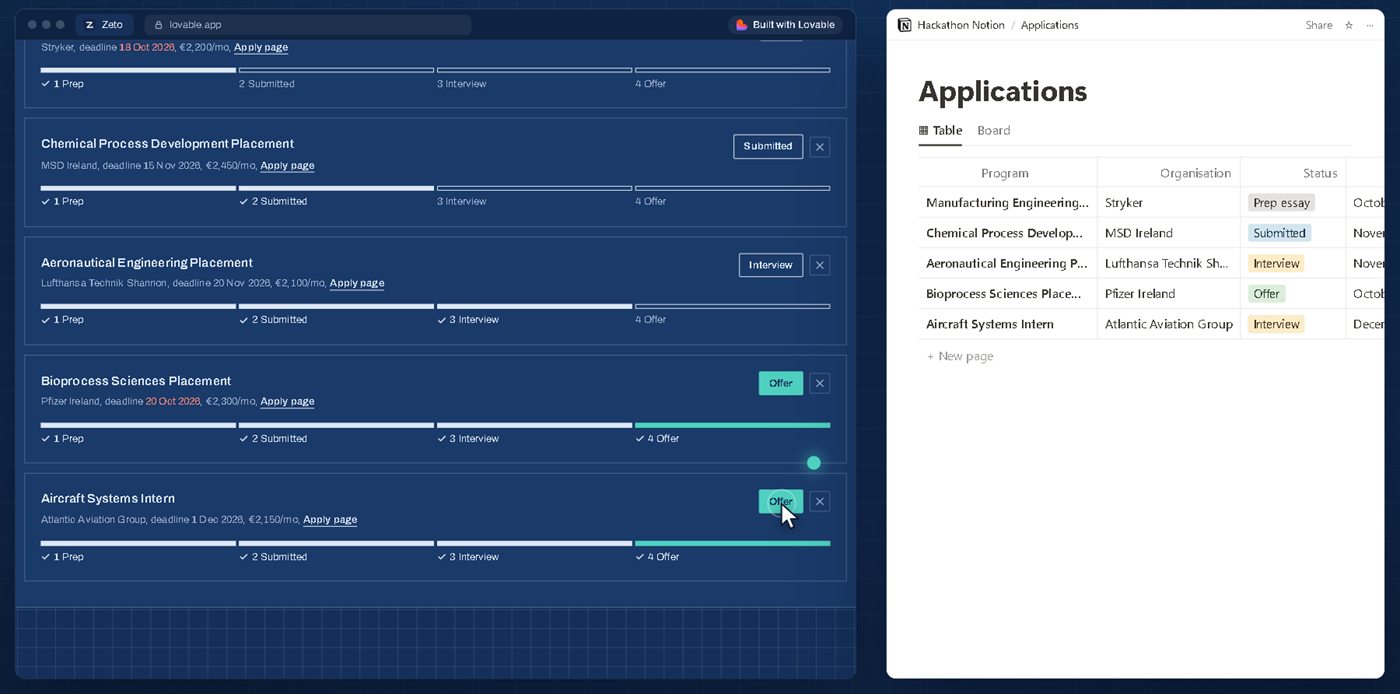The width and height of the screenshot is (1400, 694).
Task: Switch to the Board view tab in Notion
Action: (x=994, y=131)
